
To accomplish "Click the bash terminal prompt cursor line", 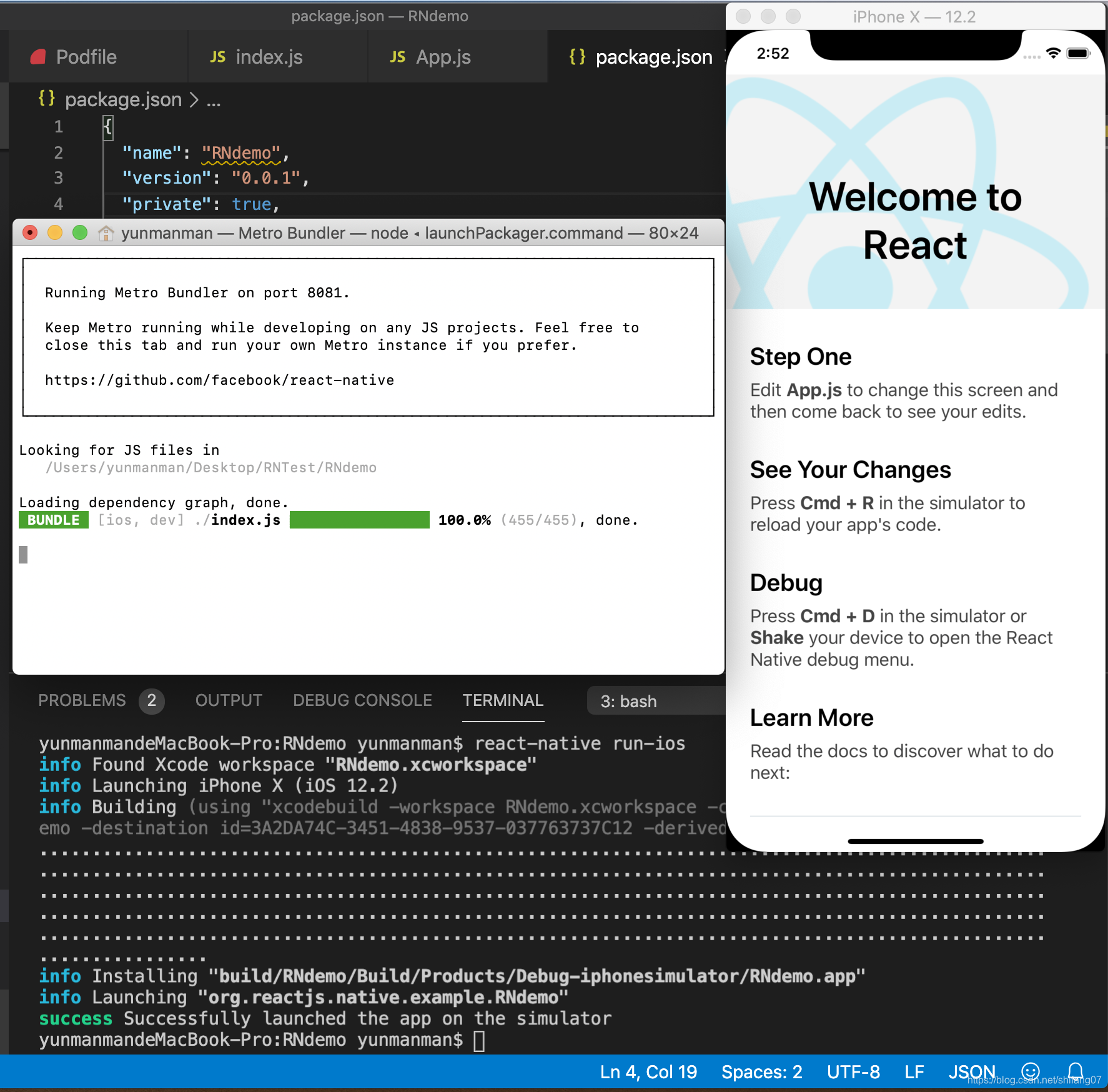I will click(x=262, y=1040).
